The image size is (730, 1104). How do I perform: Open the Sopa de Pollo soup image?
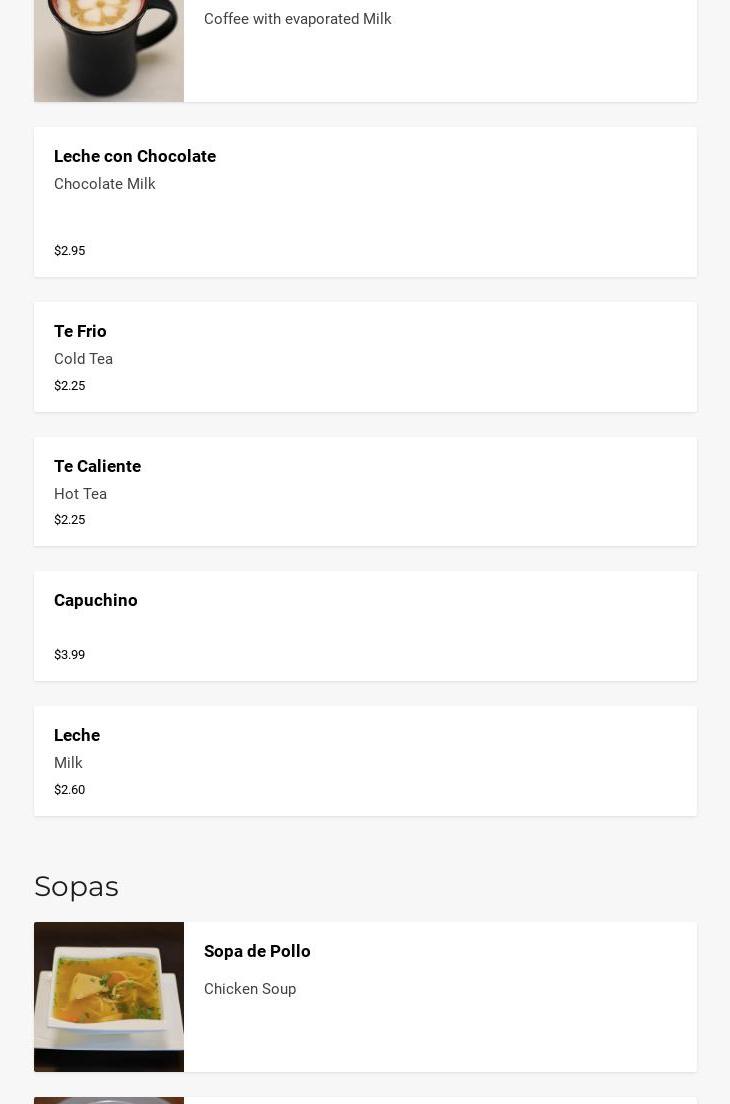click(108, 996)
